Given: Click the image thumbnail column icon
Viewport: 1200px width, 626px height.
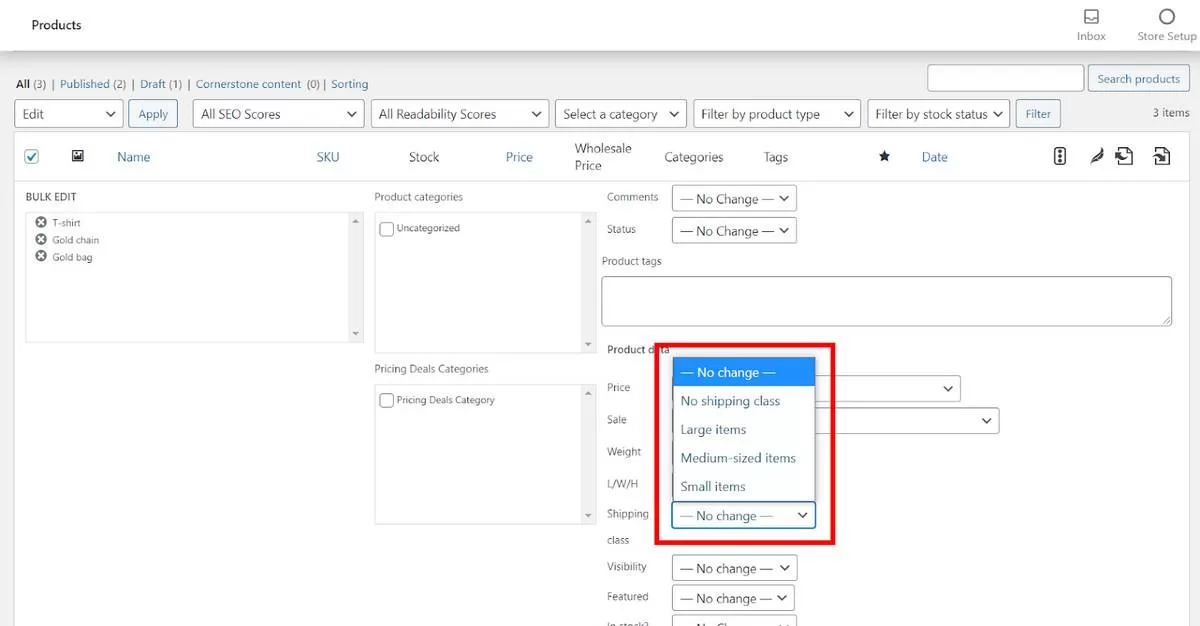Looking at the screenshot, I should [x=78, y=156].
